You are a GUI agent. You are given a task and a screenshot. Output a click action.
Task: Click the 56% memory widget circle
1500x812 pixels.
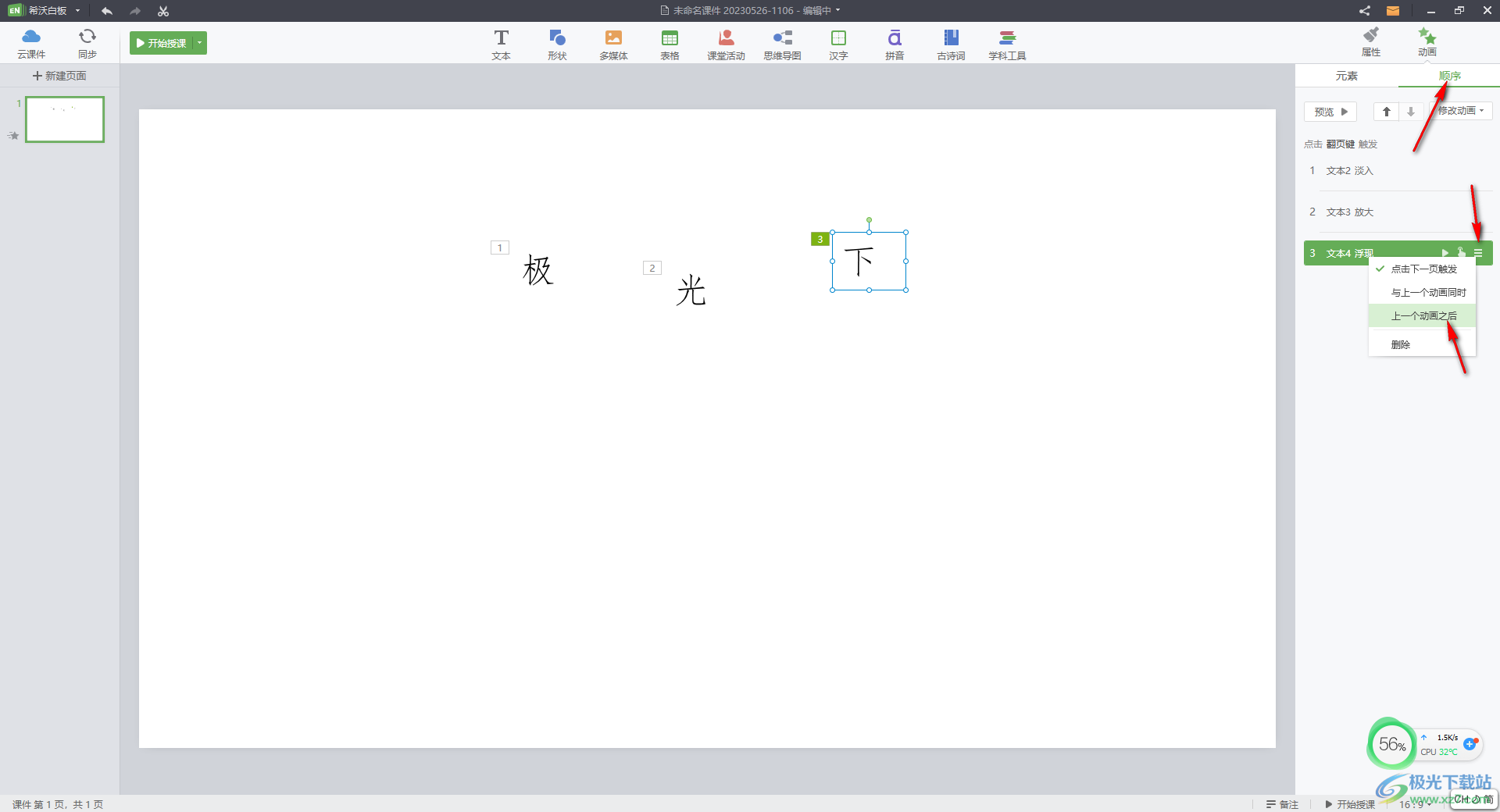(x=1391, y=744)
